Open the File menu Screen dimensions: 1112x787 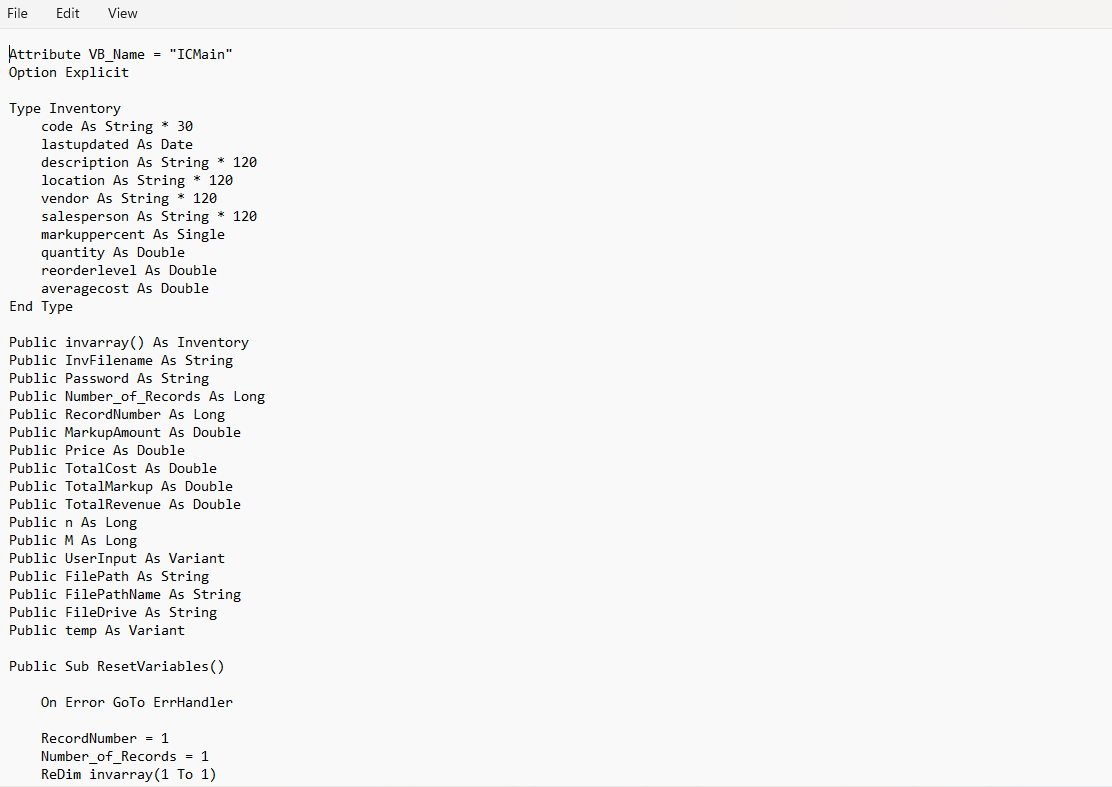point(17,13)
